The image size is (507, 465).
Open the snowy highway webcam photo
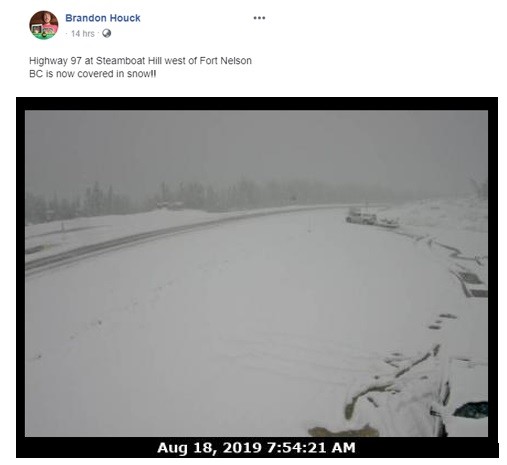[x=256, y=273]
